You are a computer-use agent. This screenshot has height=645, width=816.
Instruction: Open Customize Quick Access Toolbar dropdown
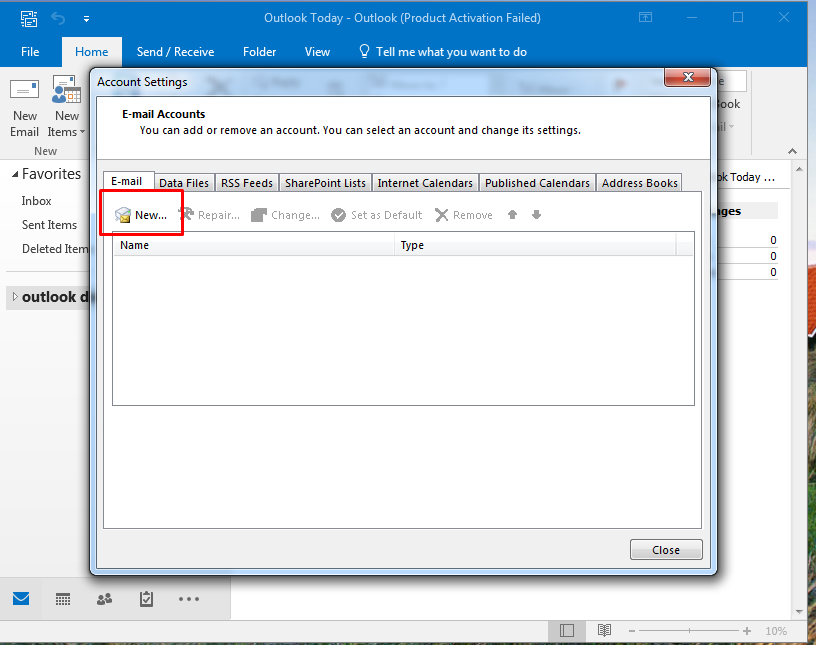86,19
